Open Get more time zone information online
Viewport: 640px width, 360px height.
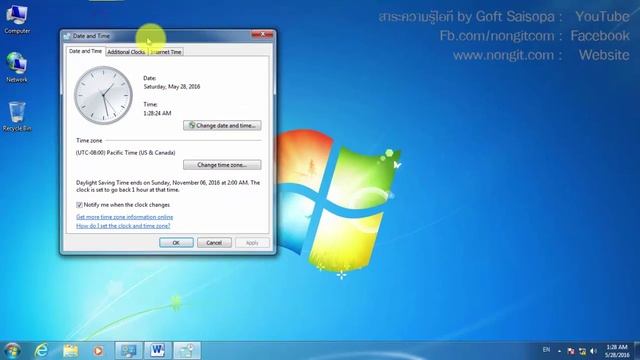[124, 217]
